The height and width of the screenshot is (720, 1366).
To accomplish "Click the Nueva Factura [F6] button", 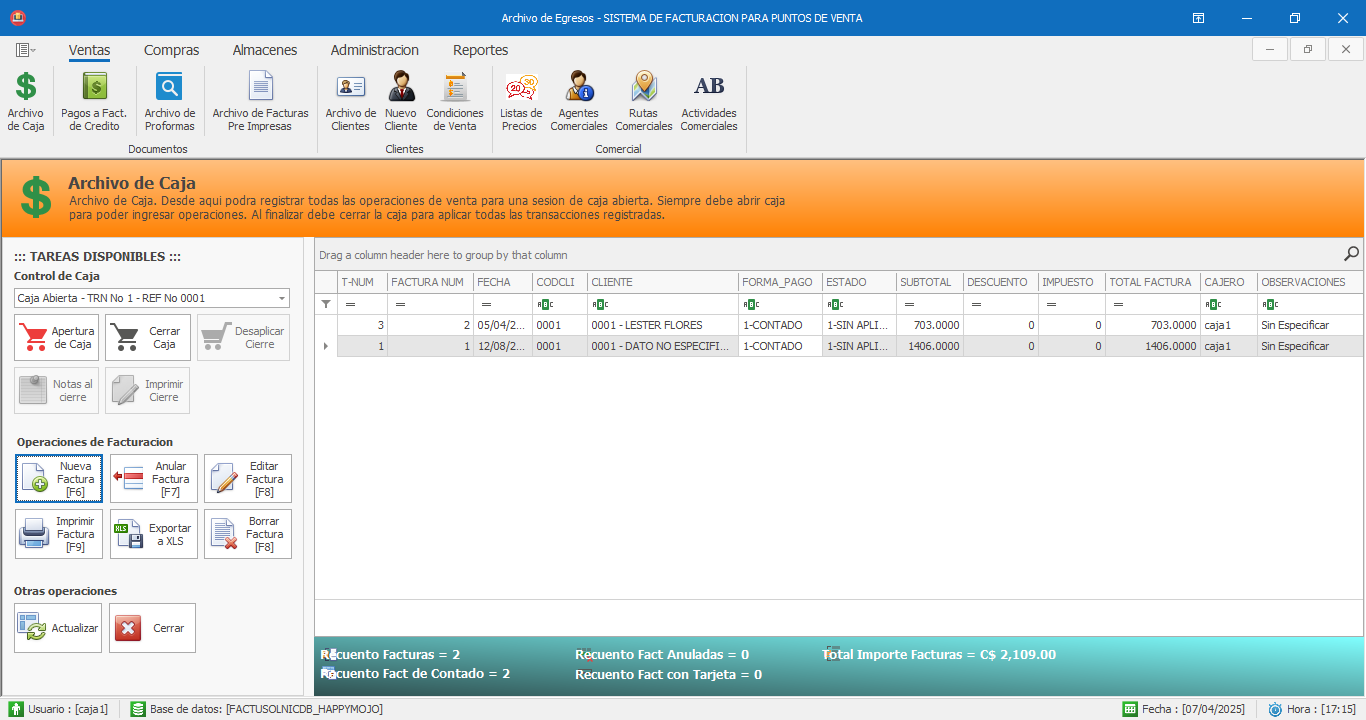I will point(59,479).
